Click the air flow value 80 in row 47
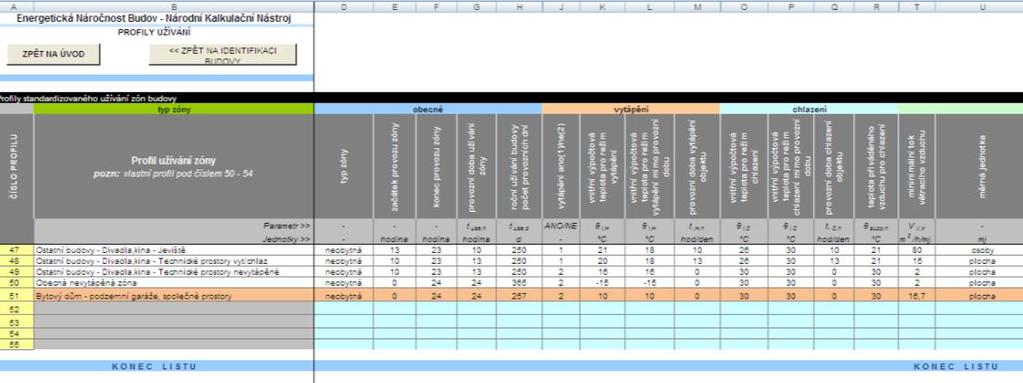 (x=917, y=250)
